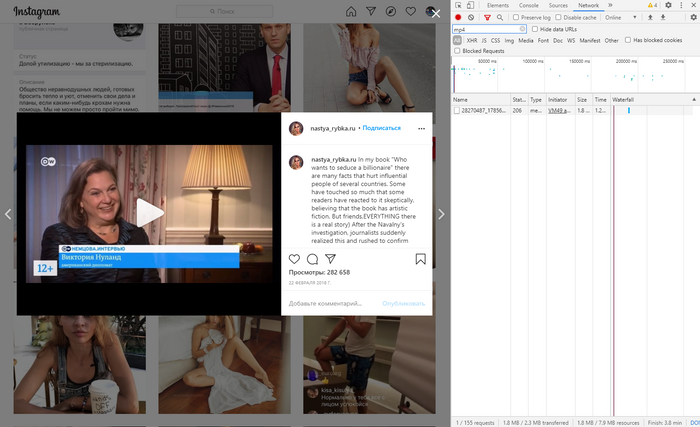Viewport: 700px width, 427px height.
Task: Go to next post arrow
Action: [x=441, y=214]
